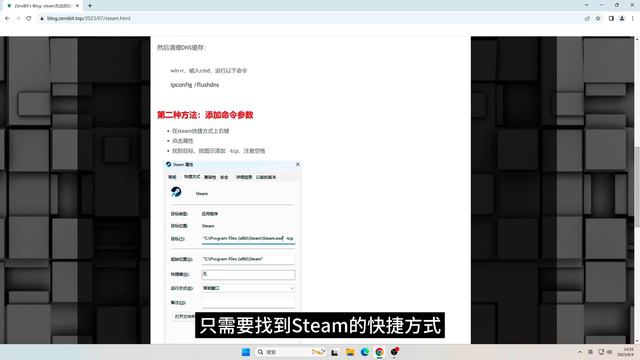Click the Steam logo icon in the dialog image
Screen dimensions: 640x360
176,192
